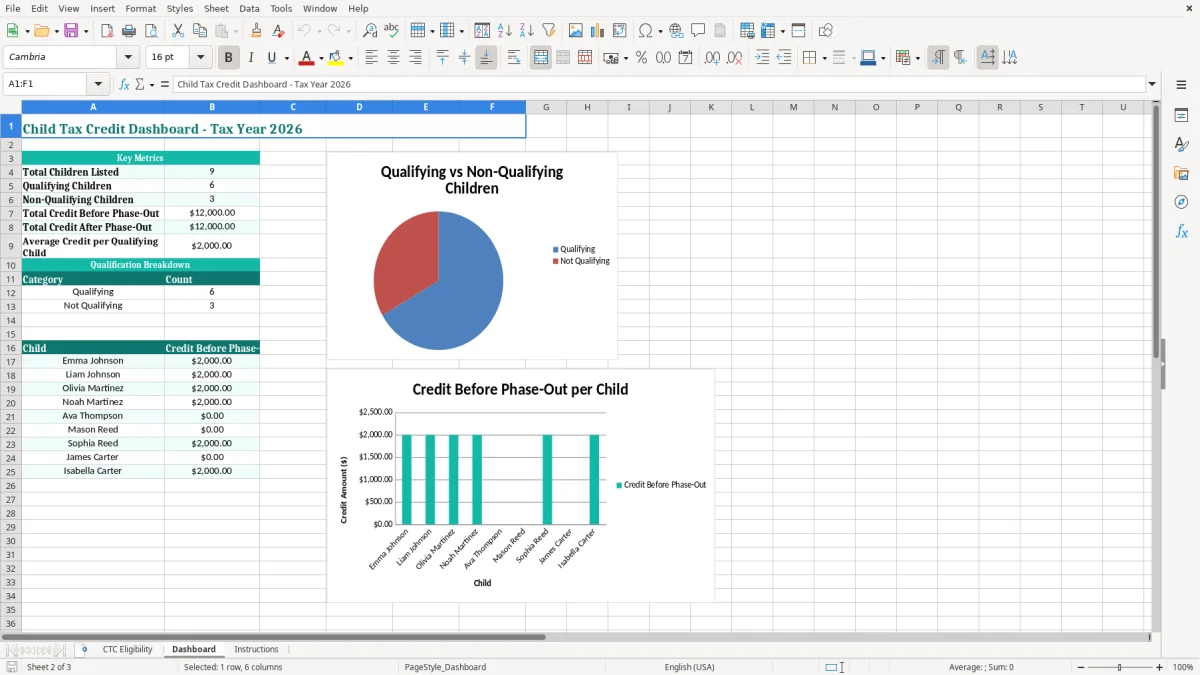Copy the selection via toolbar icon

pos(200,31)
